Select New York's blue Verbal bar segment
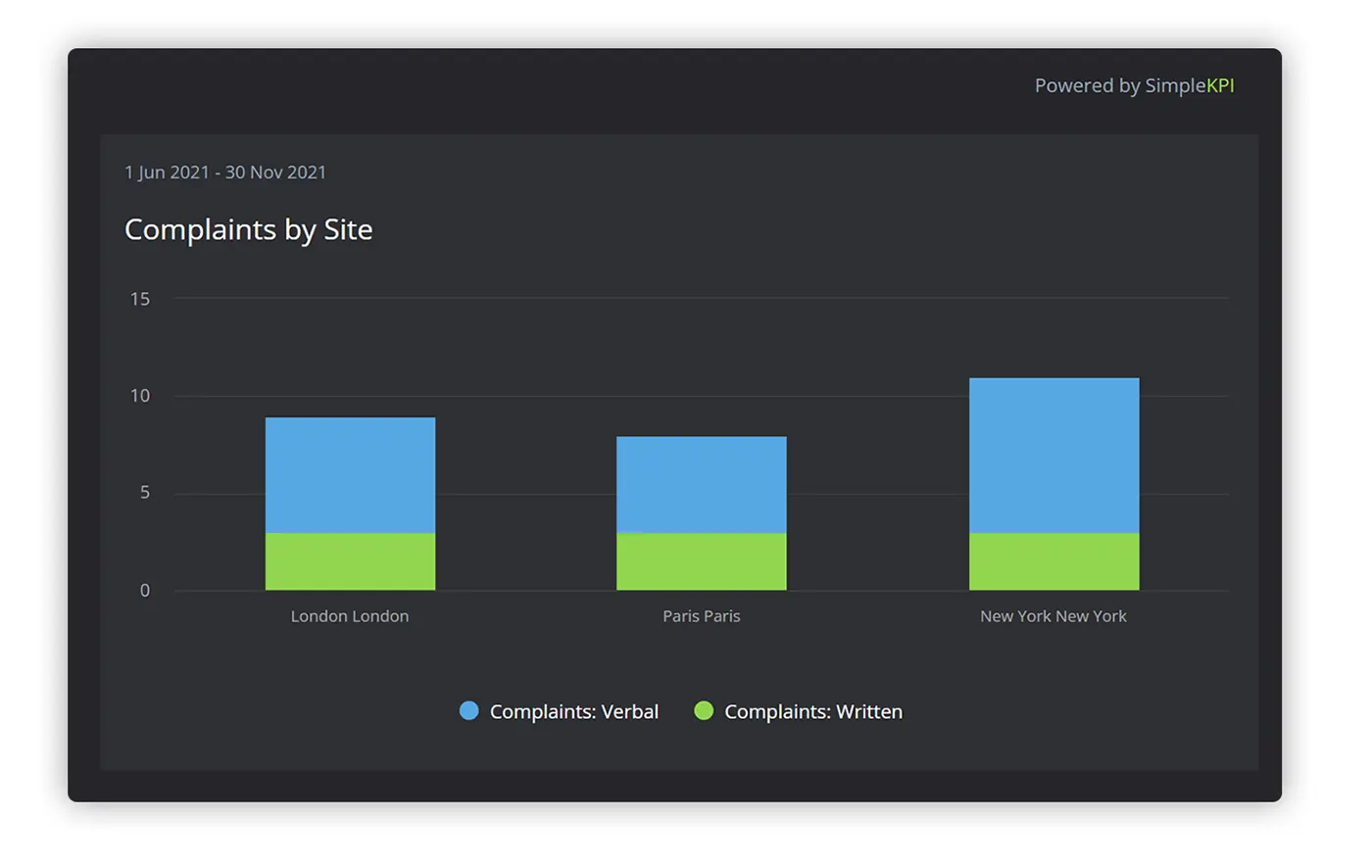Viewport: 1372px width, 868px height. [1054, 456]
